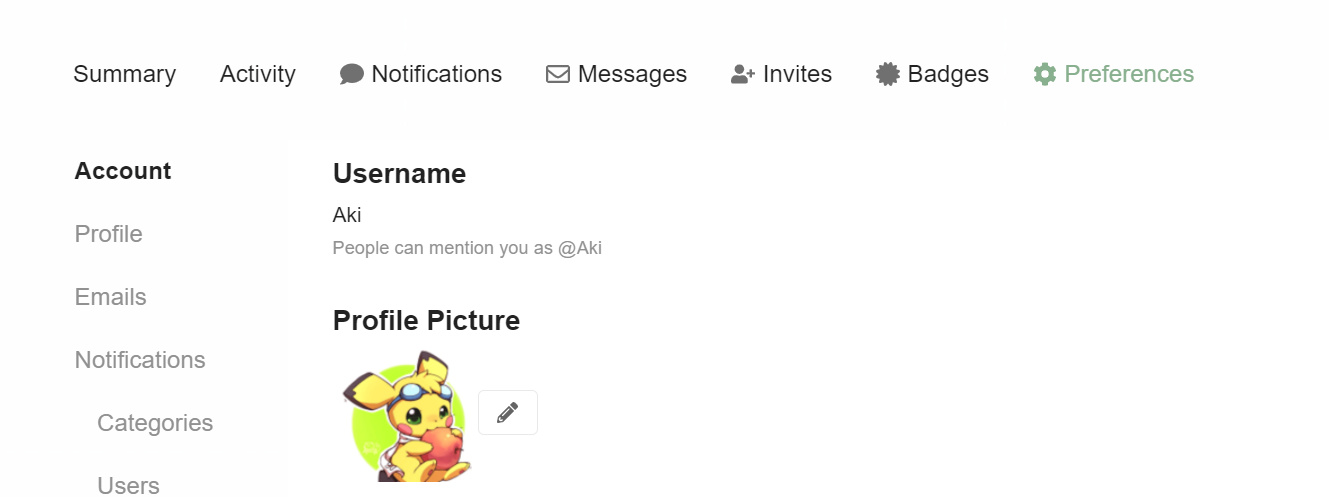Click the envelope Messages icon
The height and width of the screenshot is (497, 1329).
558,74
